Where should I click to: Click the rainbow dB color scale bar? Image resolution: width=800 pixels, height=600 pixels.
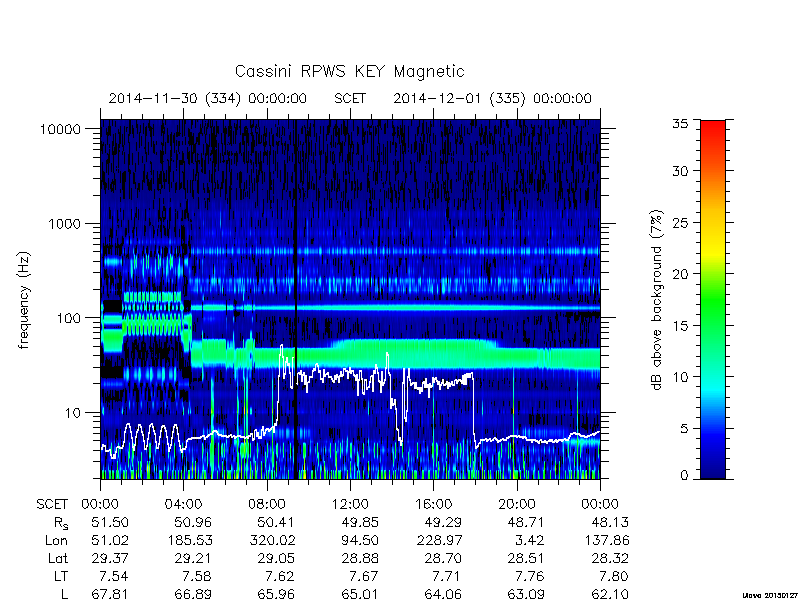(x=713, y=299)
